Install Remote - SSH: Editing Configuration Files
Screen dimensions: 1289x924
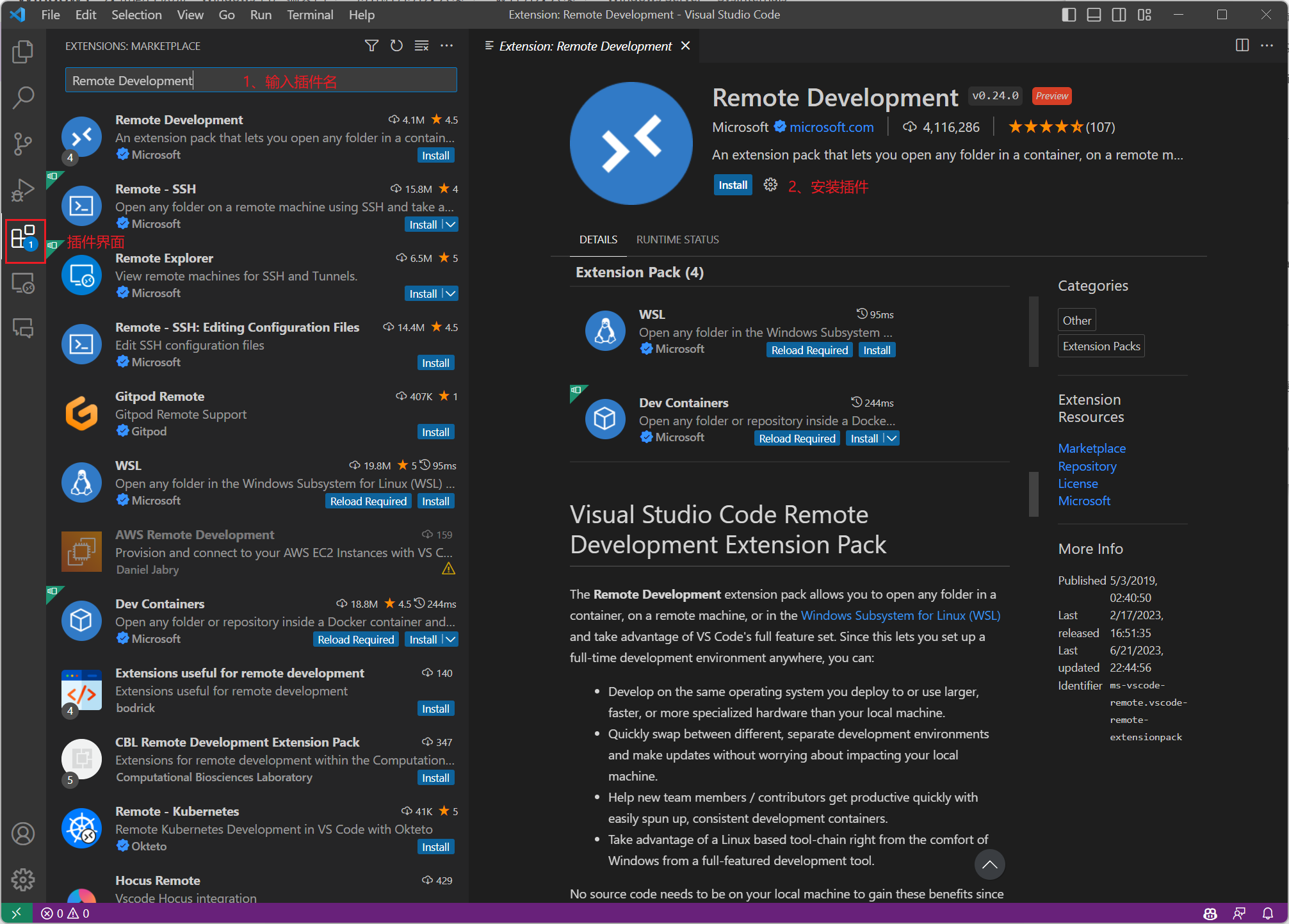click(435, 362)
